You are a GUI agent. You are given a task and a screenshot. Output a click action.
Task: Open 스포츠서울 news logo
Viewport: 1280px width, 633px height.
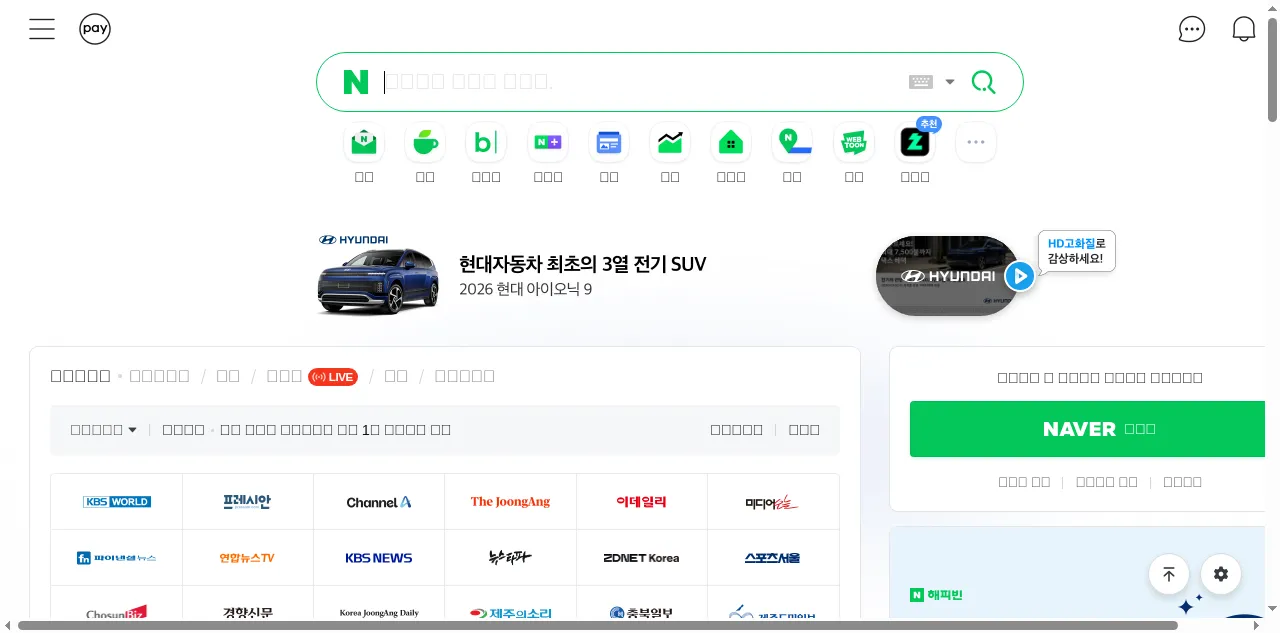tap(773, 558)
